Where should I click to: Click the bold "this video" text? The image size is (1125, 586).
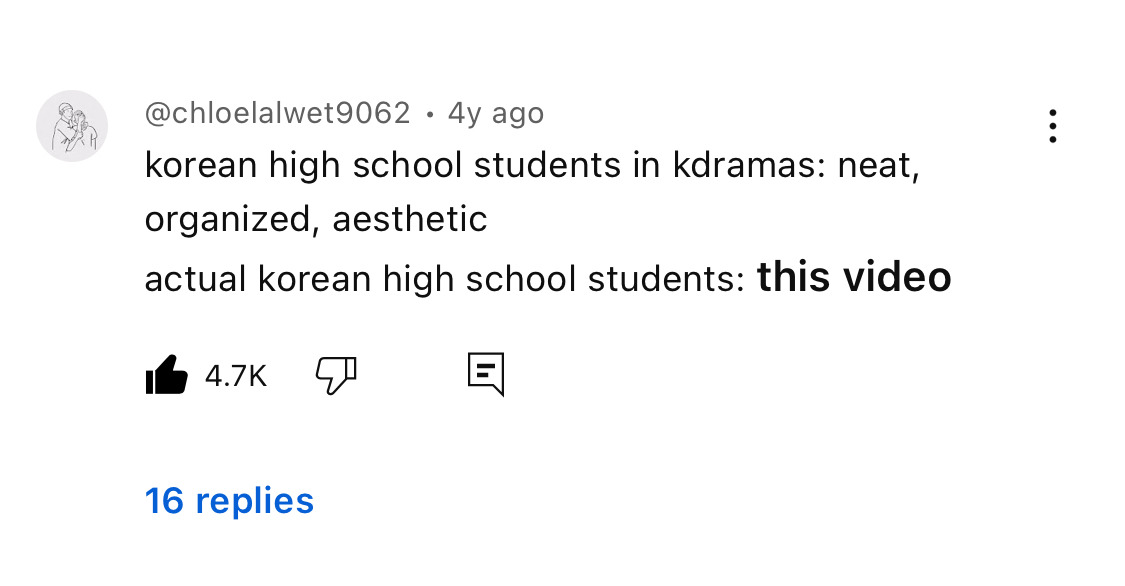(854, 278)
